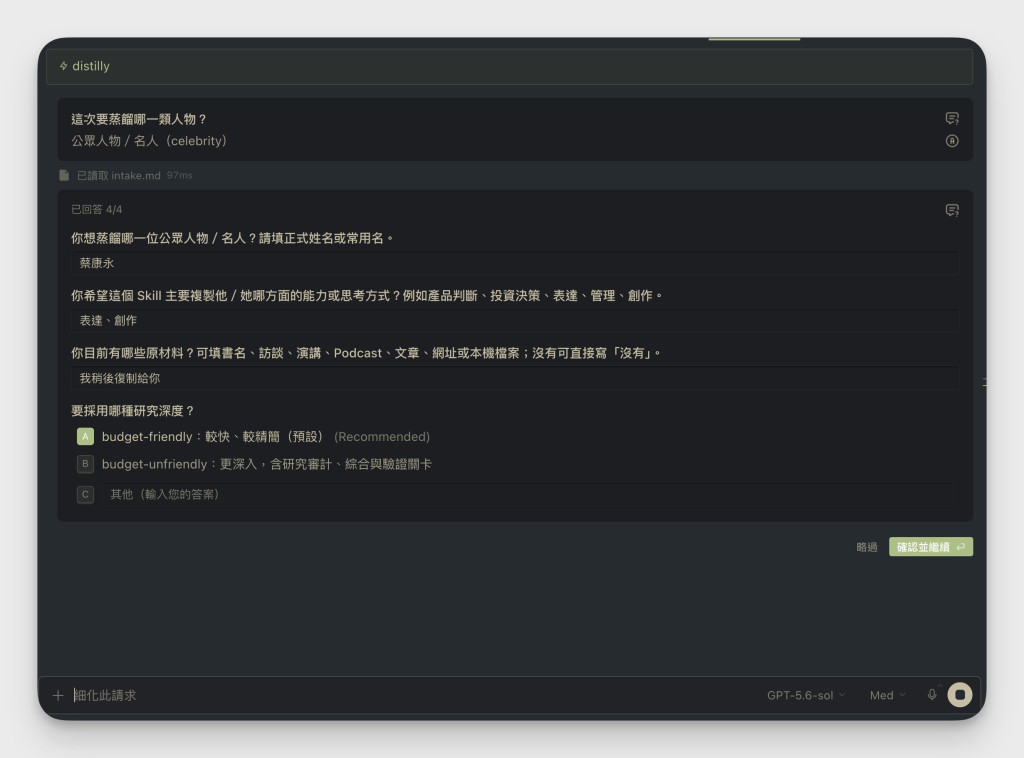
Task: Stop generation with the round stop button
Action: pyautogui.click(x=960, y=695)
